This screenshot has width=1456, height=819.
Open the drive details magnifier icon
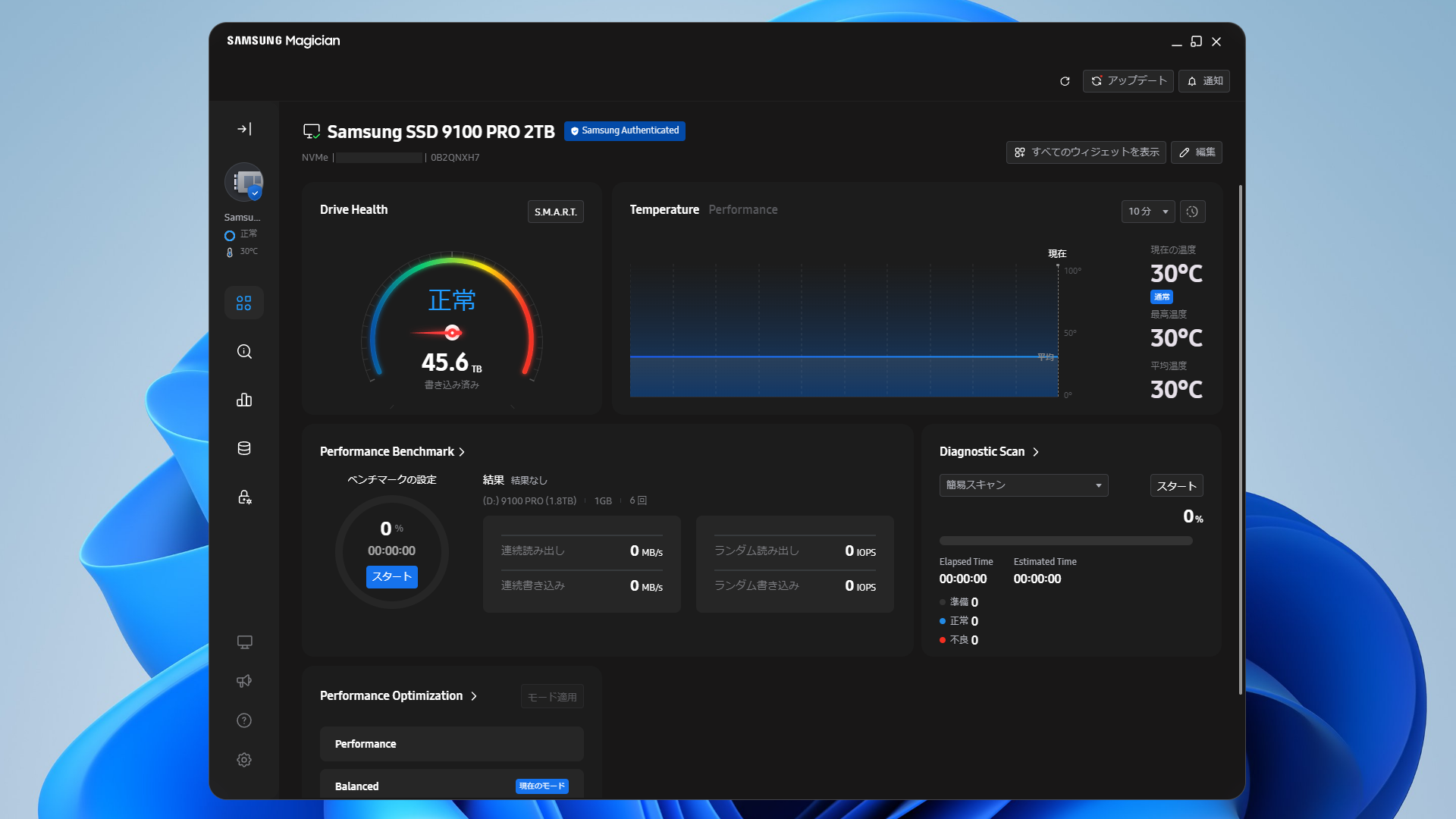click(243, 351)
